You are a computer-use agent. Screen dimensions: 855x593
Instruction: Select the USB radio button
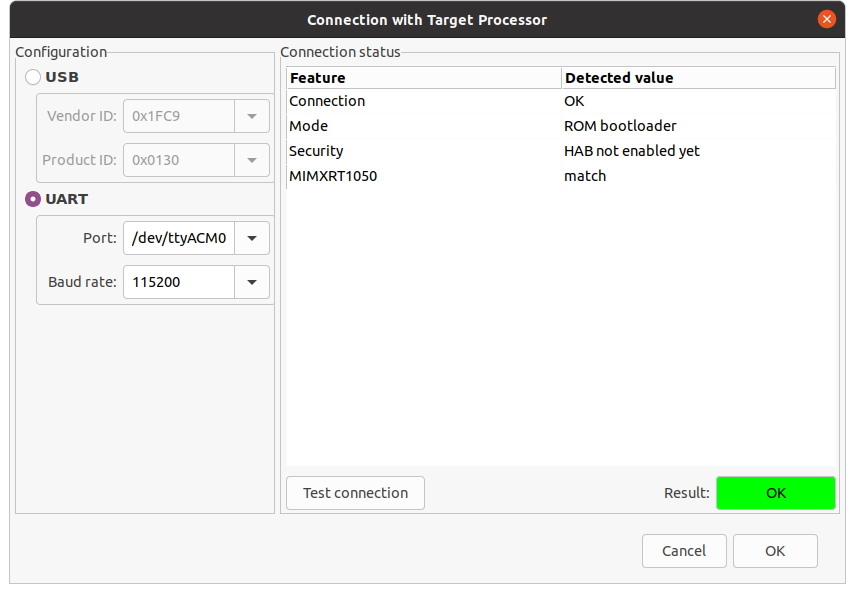32,77
